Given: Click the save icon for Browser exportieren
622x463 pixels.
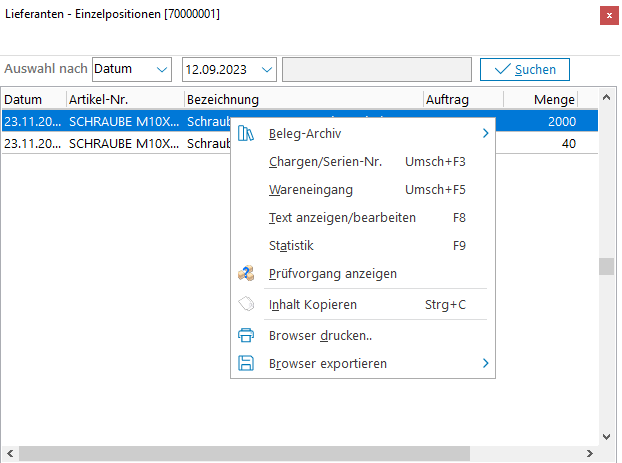Looking at the screenshot, I should [x=246, y=364].
